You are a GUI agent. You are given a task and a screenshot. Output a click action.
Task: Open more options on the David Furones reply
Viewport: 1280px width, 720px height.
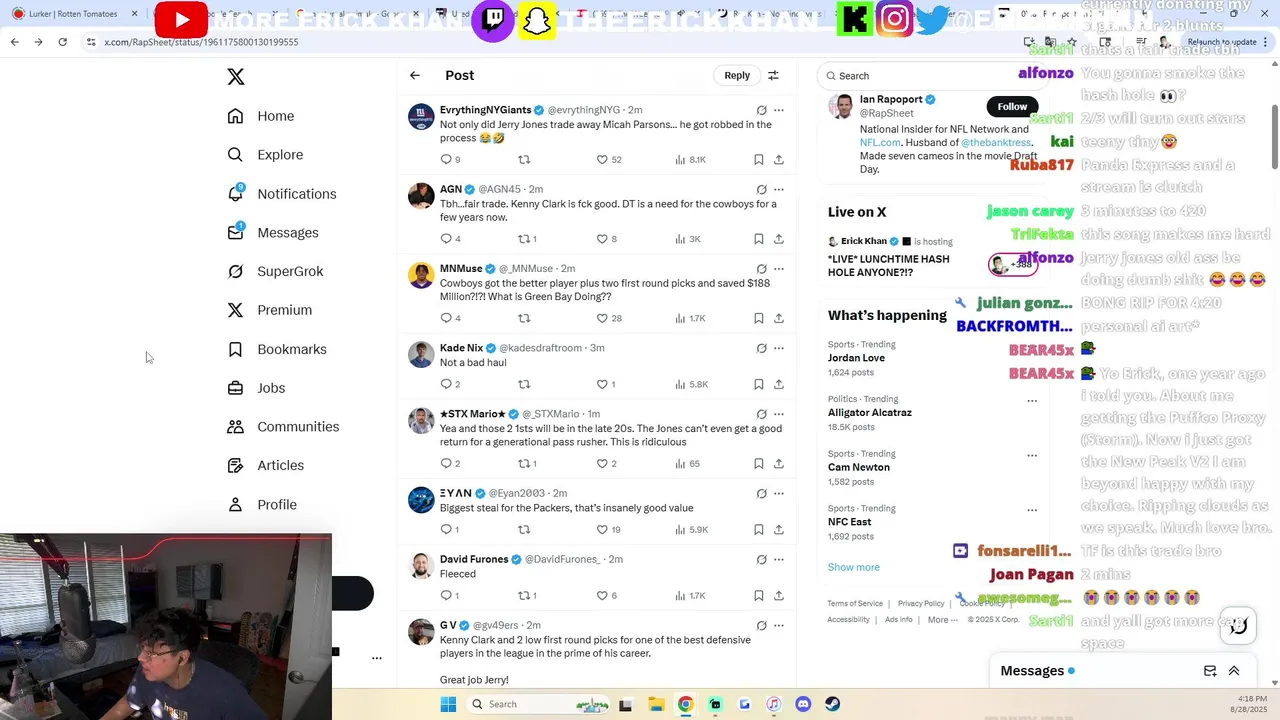[x=779, y=559]
